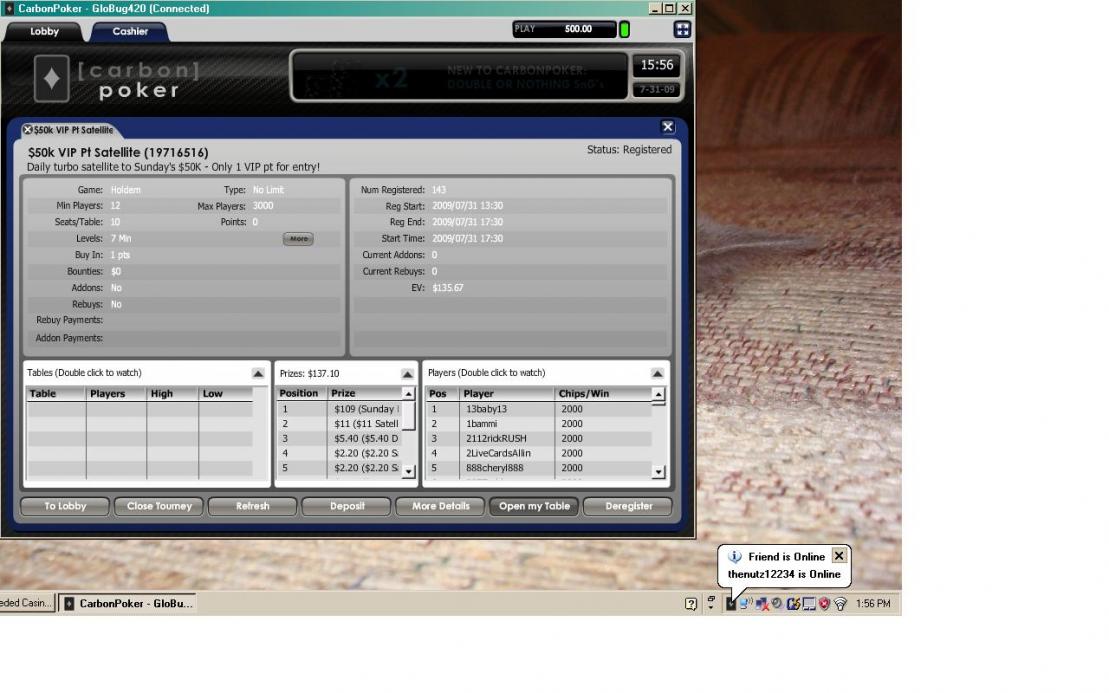Click the More button beside Levels
The height and width of the screenshot is (693, 1109).
click(x=298, y=239)
